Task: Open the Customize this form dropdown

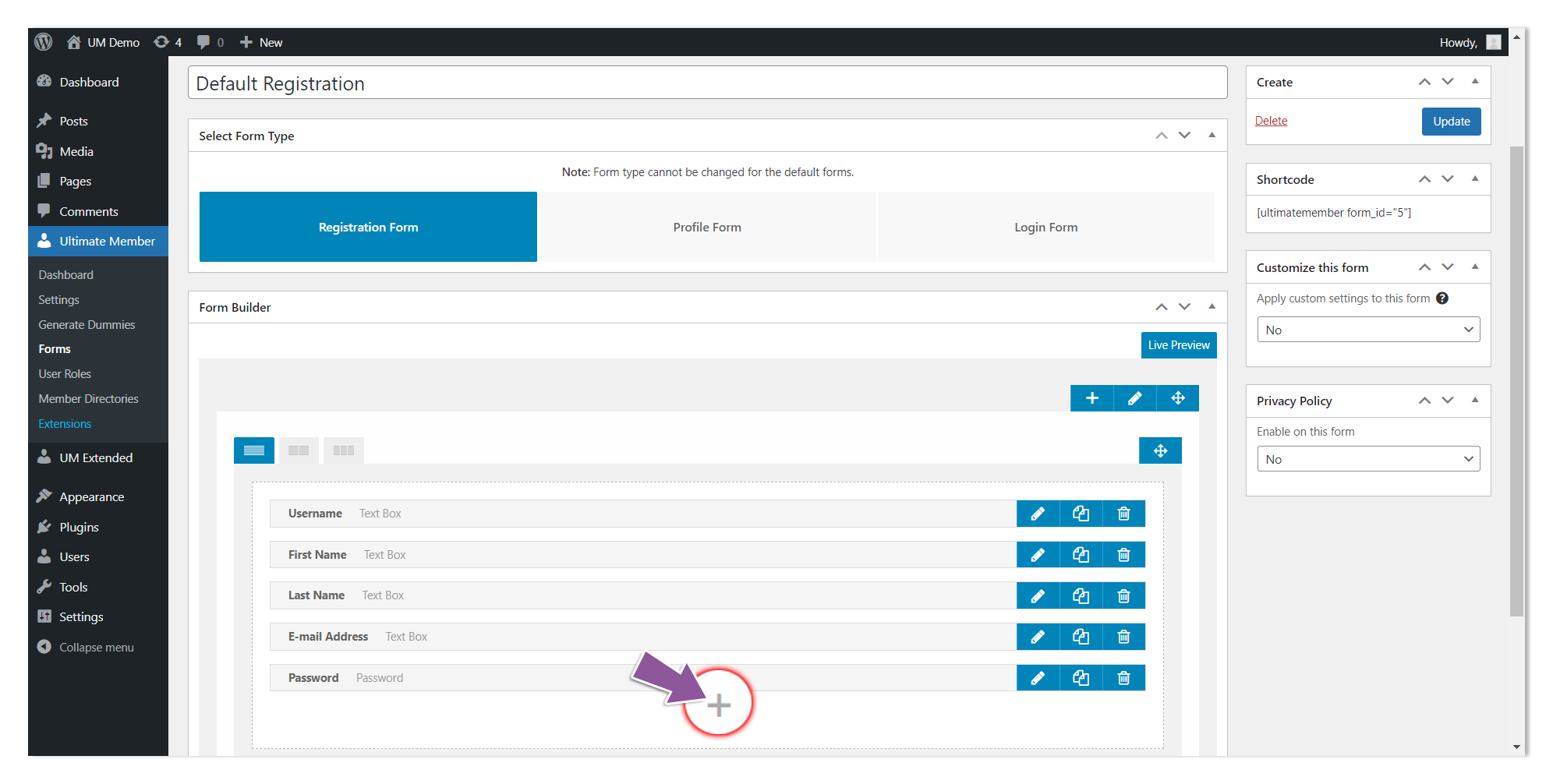Action: (1368, 330)
